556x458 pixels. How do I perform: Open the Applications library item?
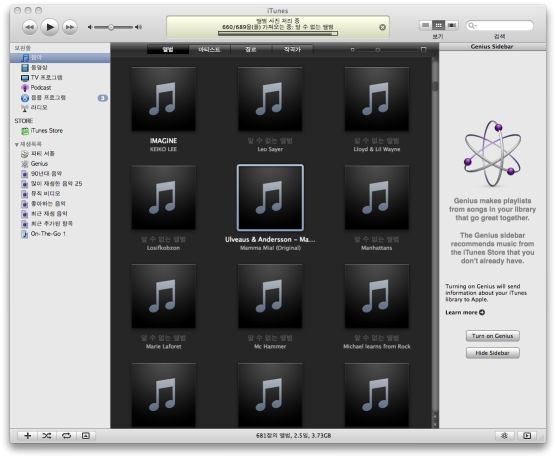[x=60, y=97]
